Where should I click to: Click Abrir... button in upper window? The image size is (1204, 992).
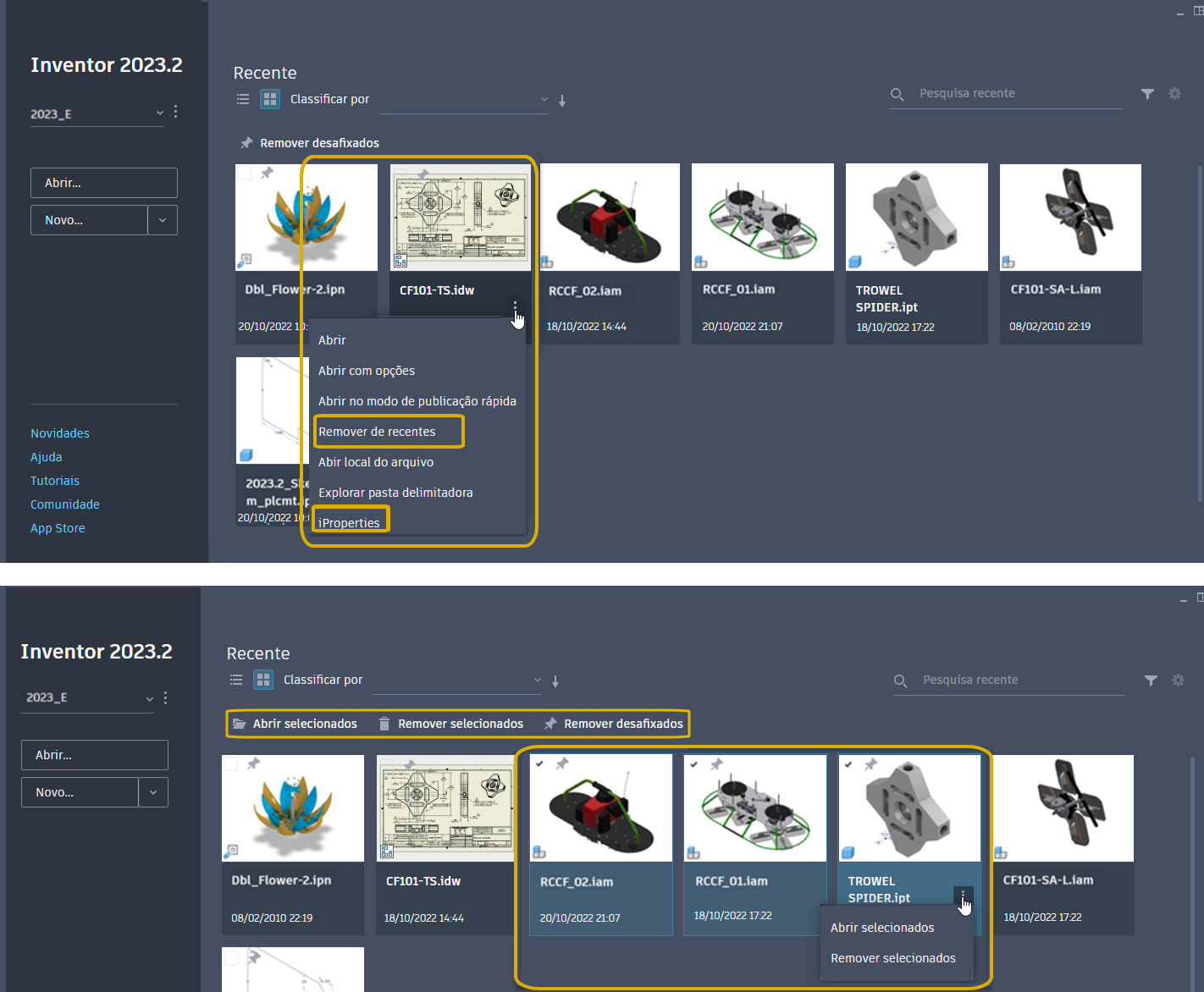[104, 183]
